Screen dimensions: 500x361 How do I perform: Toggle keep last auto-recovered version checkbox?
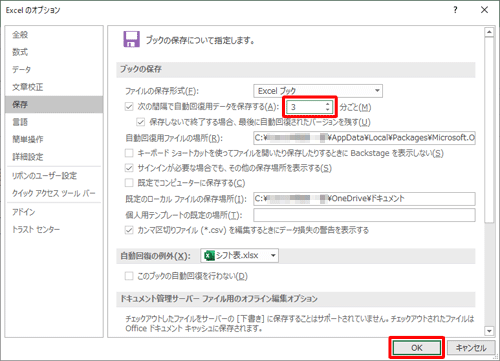coord(141,122)
